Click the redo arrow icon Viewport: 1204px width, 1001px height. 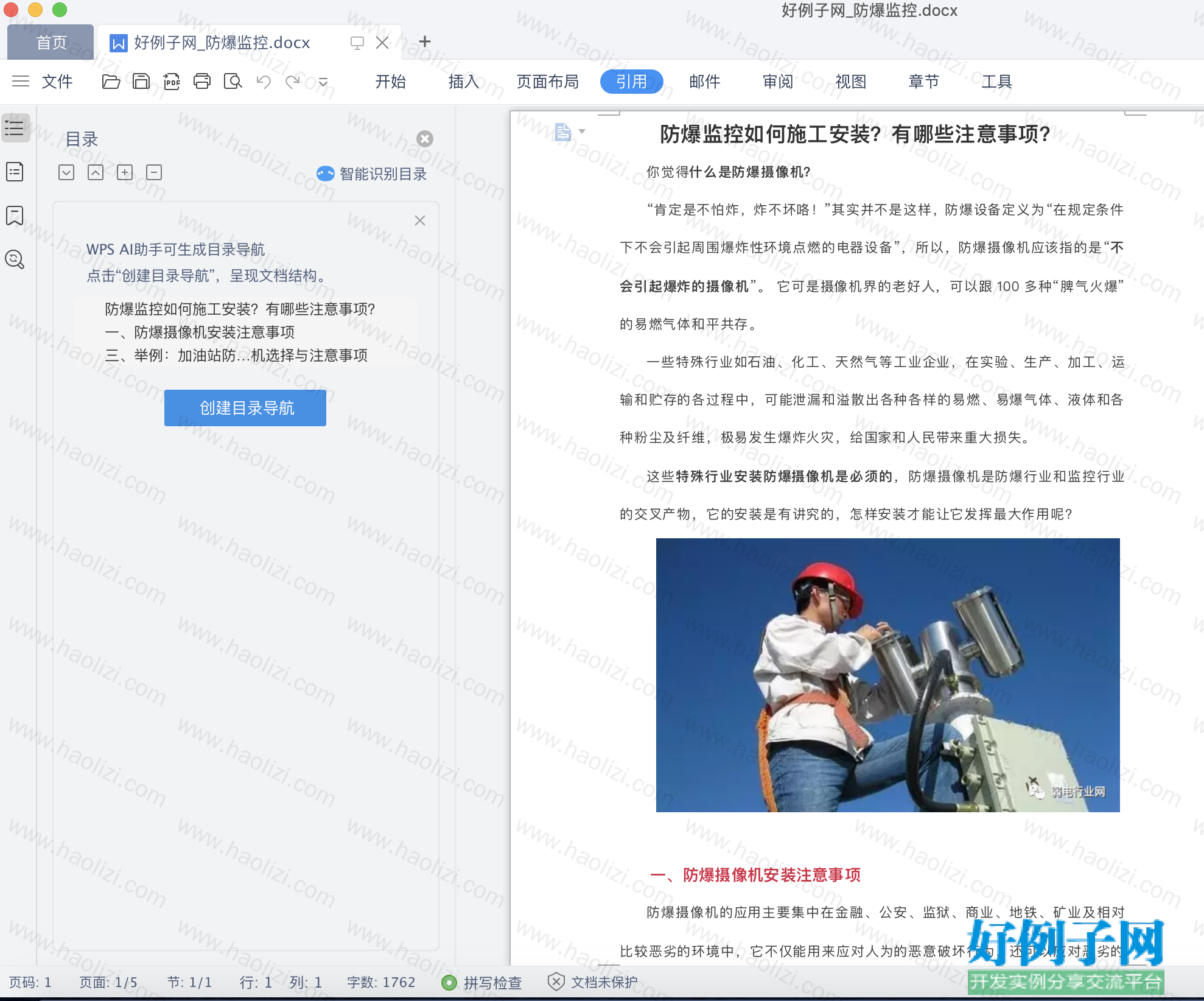293,81
